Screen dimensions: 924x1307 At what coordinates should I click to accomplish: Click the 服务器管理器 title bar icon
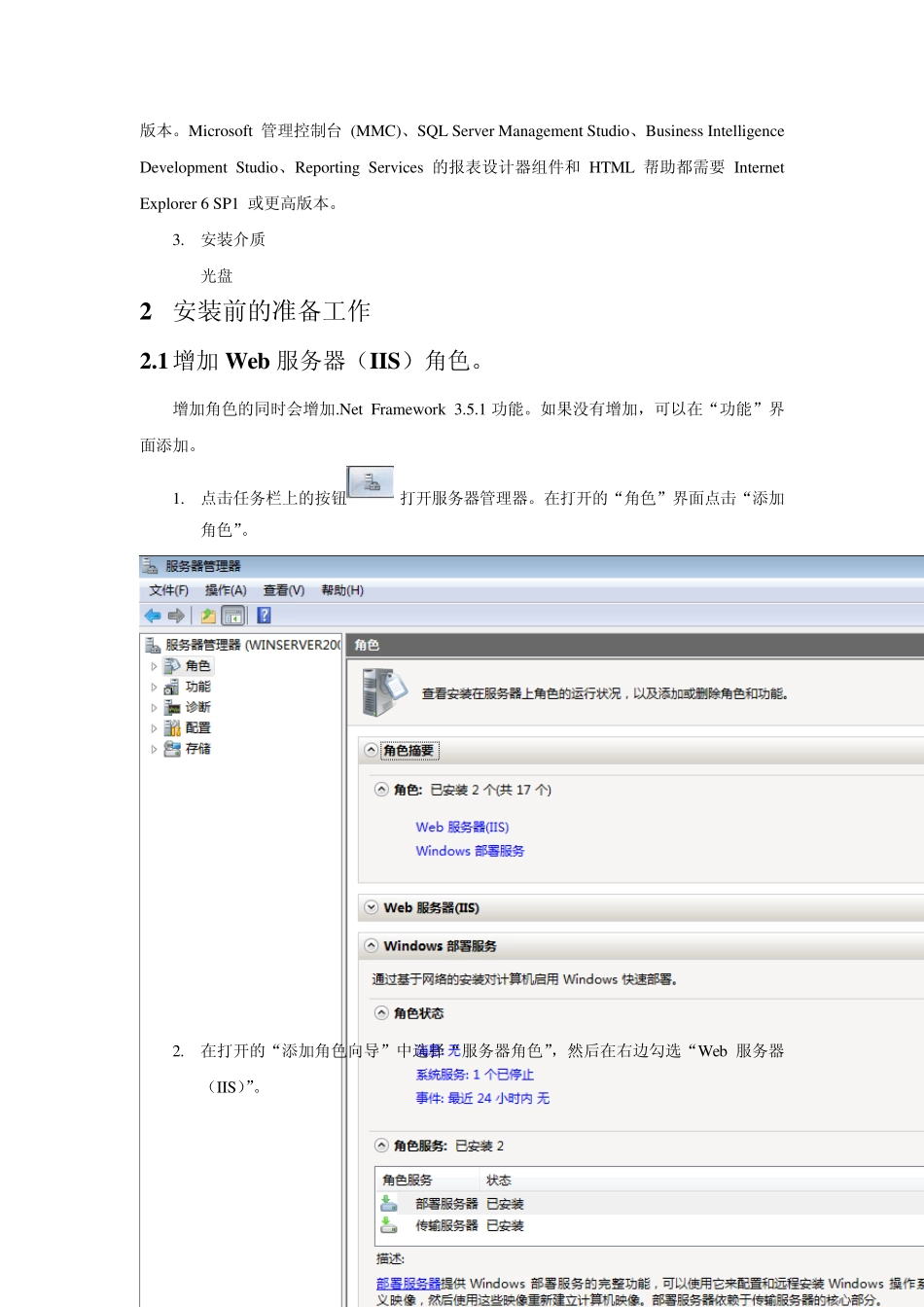150,566
